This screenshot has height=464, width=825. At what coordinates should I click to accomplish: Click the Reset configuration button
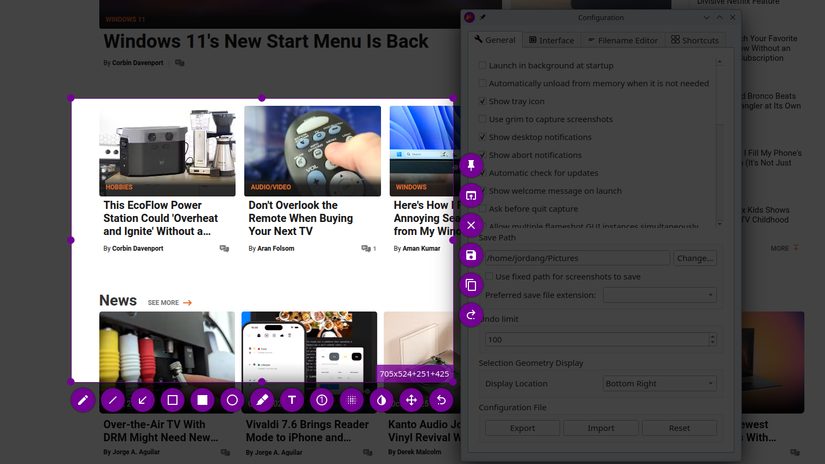679,428
